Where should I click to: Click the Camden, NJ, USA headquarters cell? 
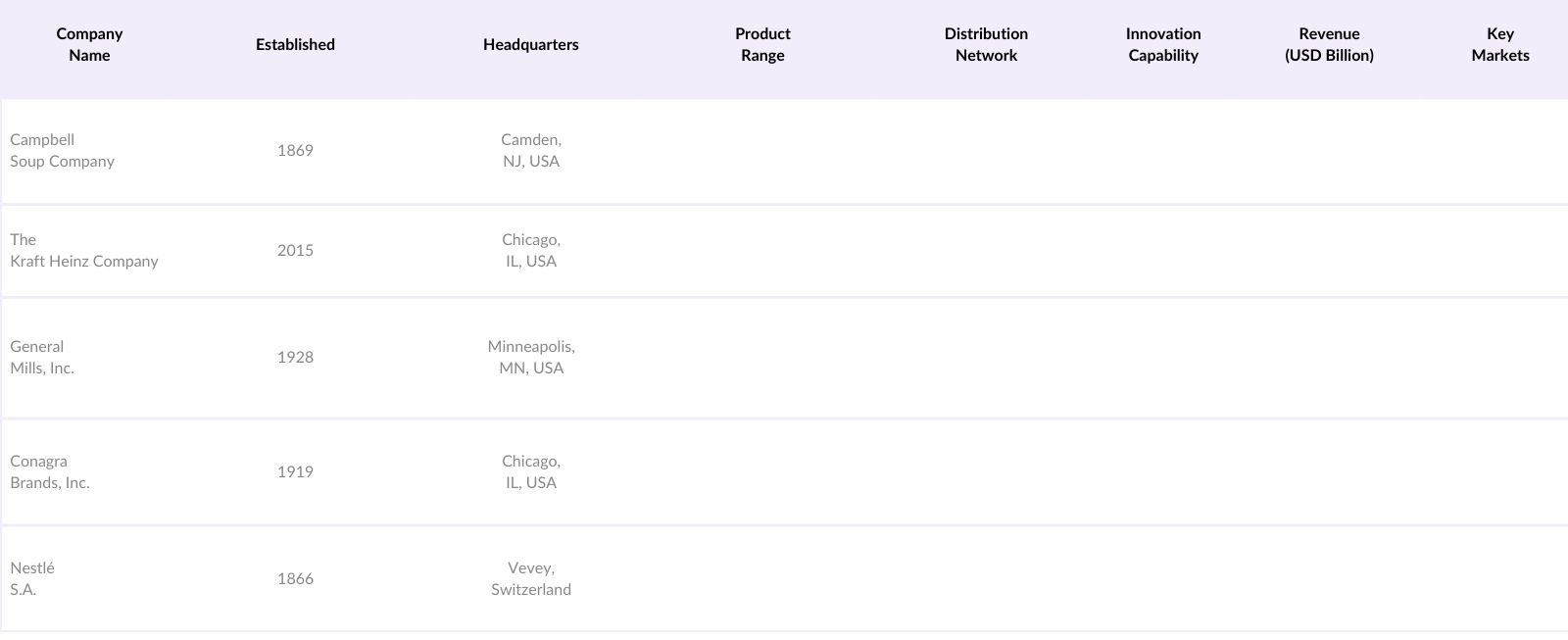(x=530, y=151)
